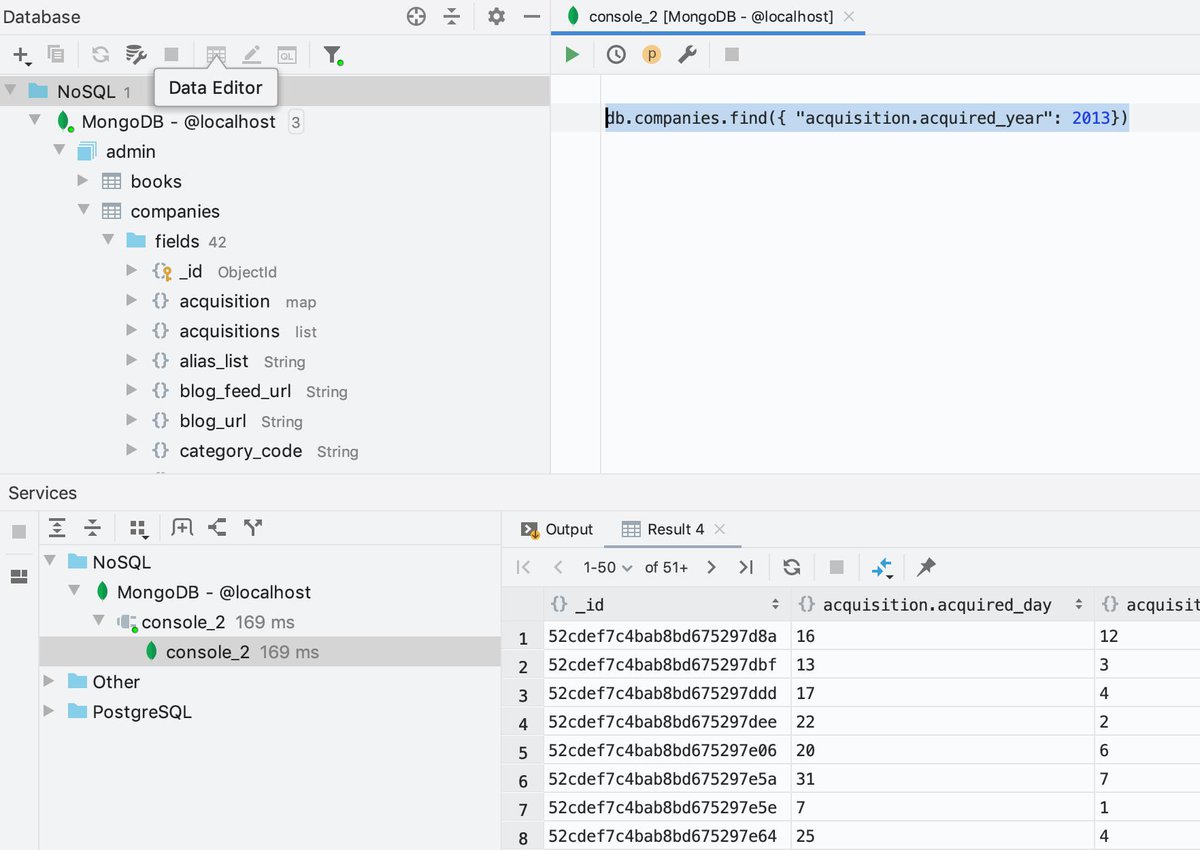This screenshot has height=850, width=1200.
Task: Go to next results page
Action: point(711,567)
